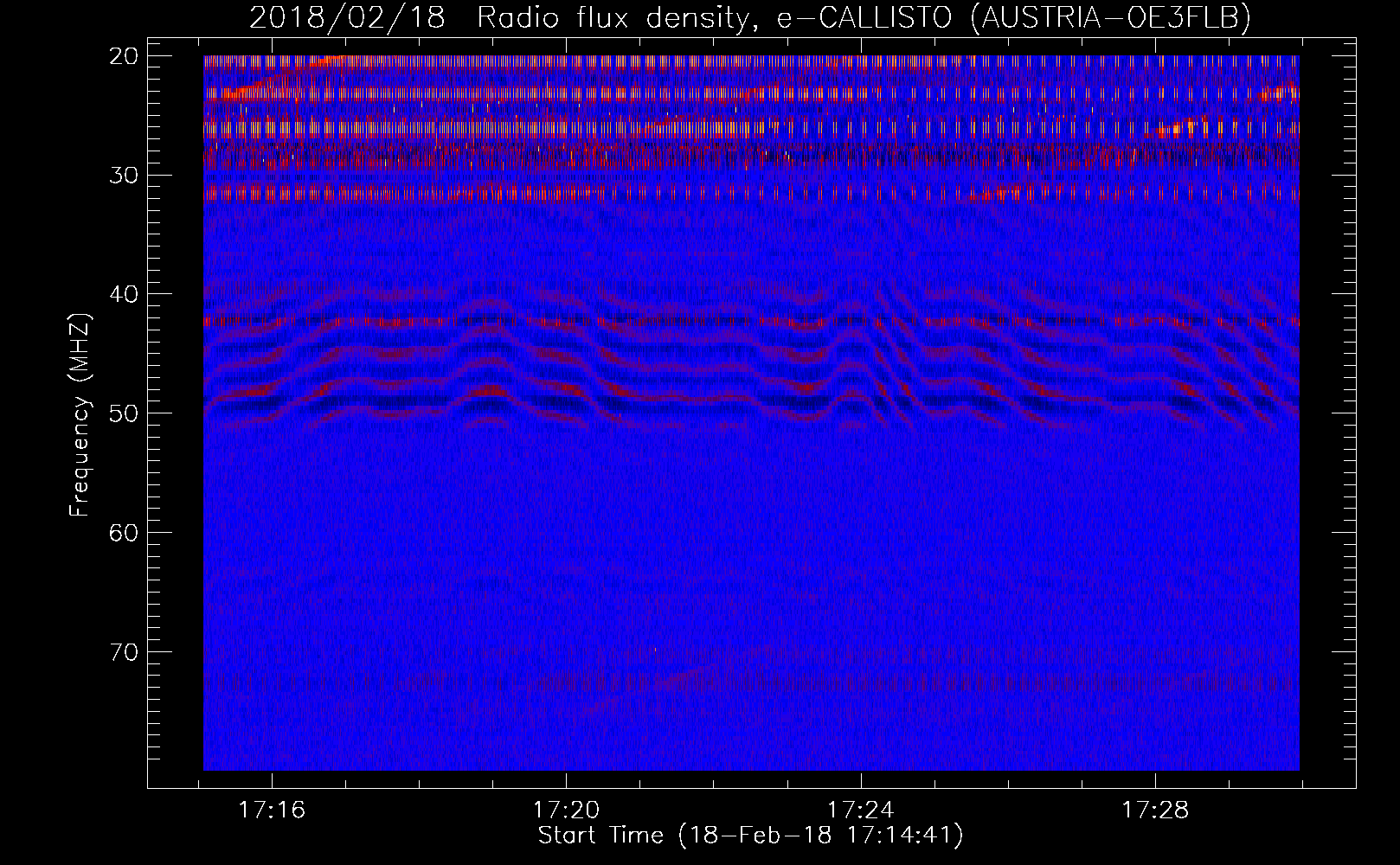The width and height of the screenshot is (1400, 865).
Task: Click the 40 MHz frequency tick label
Action: (x=125, y=294)
